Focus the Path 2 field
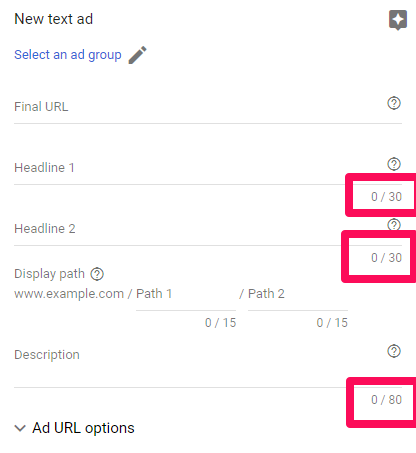 [x=298, y=294]
